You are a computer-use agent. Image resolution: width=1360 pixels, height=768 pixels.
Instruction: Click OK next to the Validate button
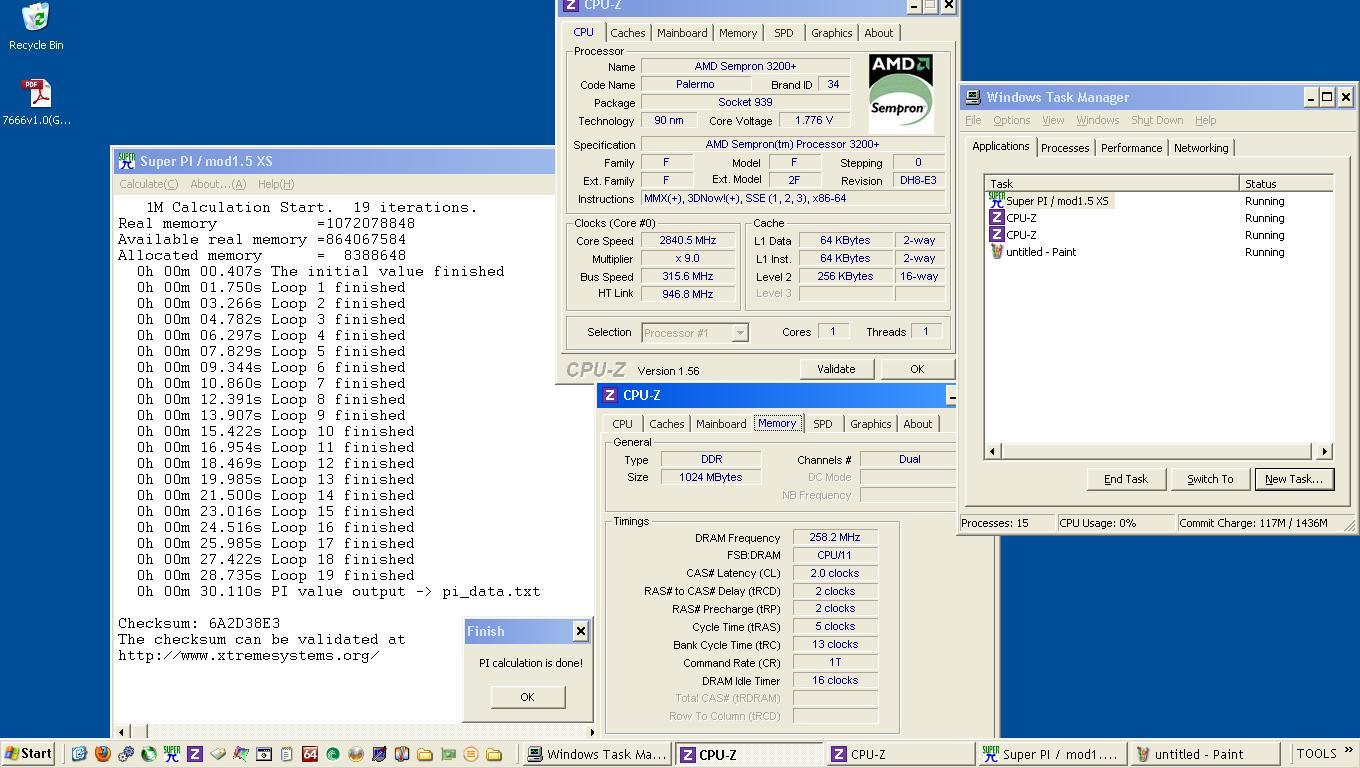pyautogui.click(x=917, y=369)
